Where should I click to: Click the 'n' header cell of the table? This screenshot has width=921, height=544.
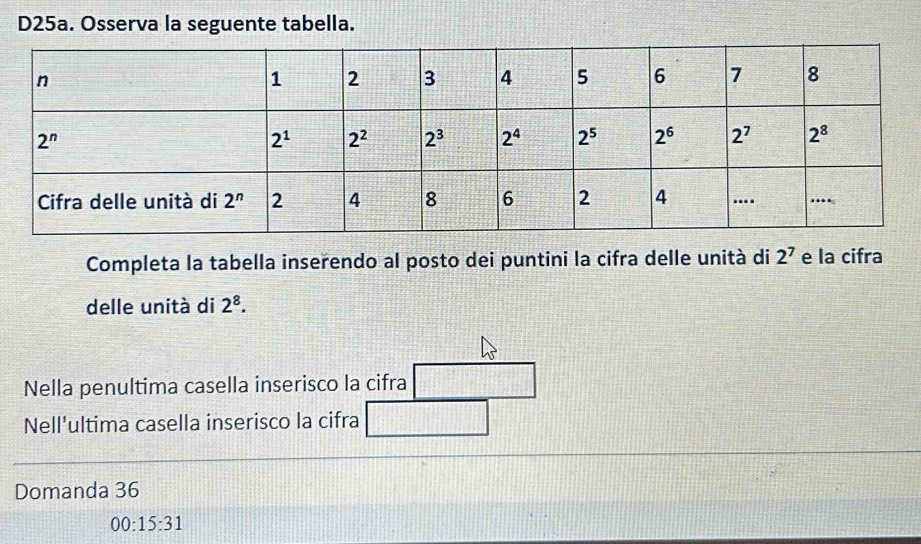pos(43,81)
